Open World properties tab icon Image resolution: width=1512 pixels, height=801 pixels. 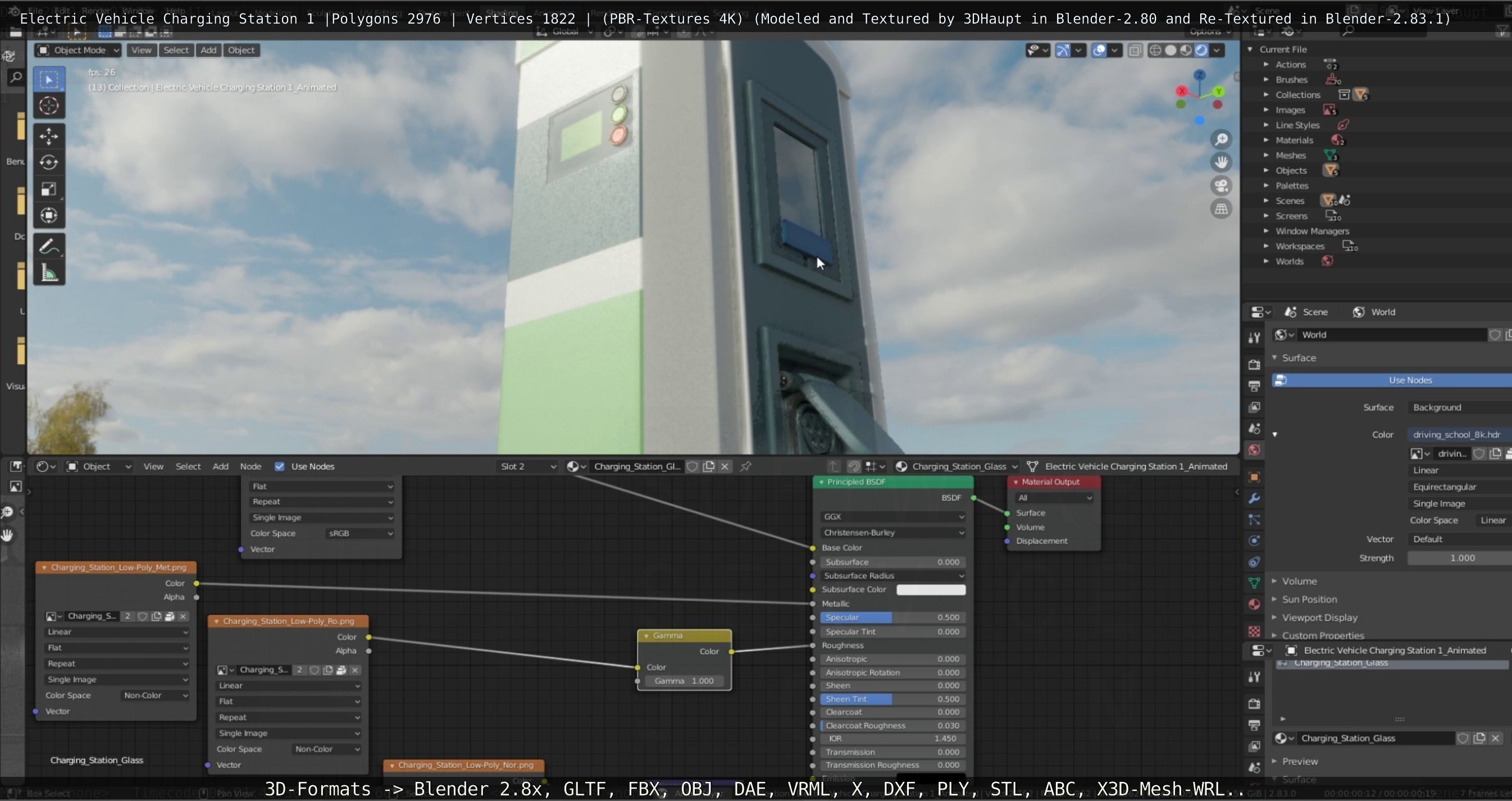[x=1254, y=450]
